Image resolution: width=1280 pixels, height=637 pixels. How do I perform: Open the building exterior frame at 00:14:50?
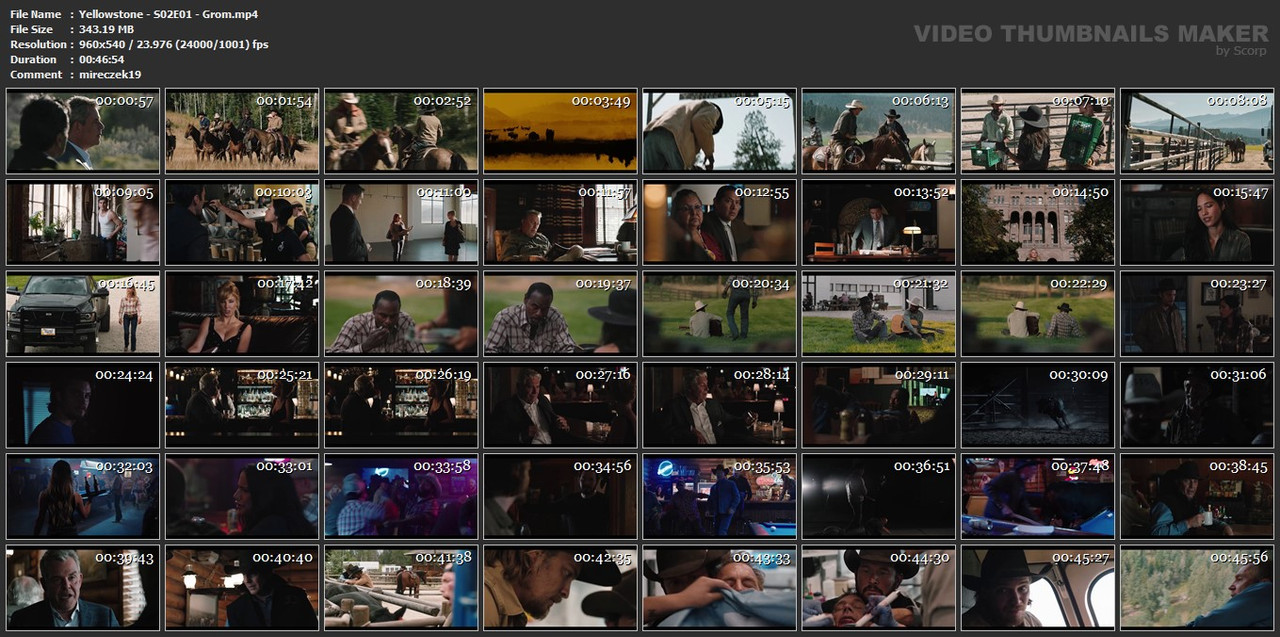tap(1038, 222)
